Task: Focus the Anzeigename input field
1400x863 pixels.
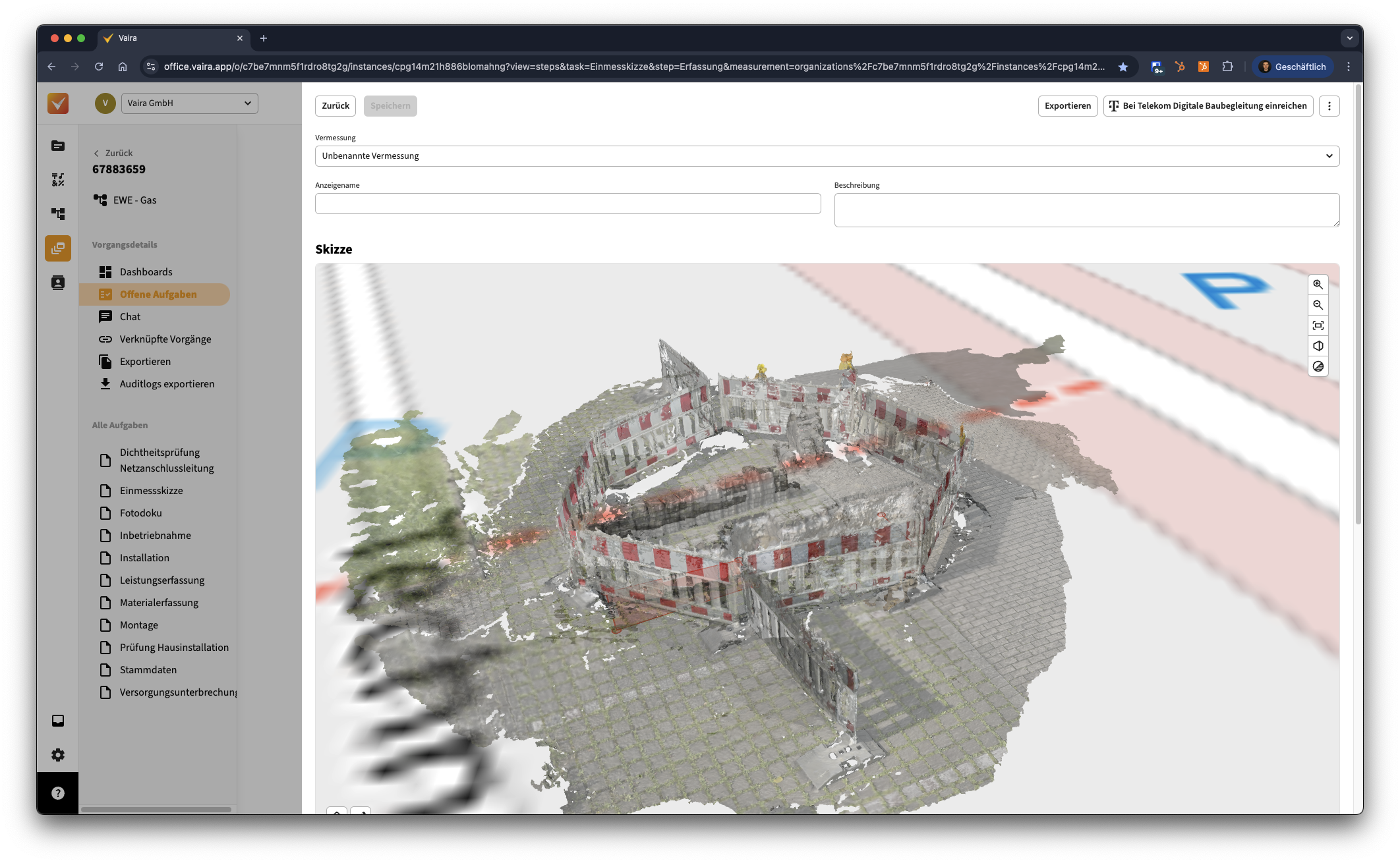Action: point(568,204)
